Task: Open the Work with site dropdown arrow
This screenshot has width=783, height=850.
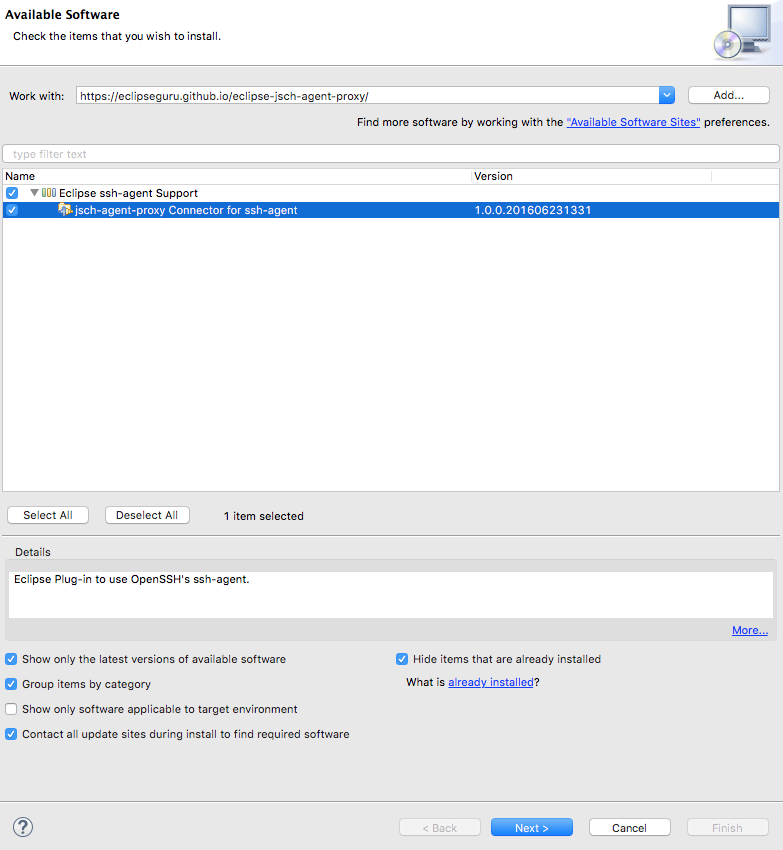Action: tap(667, 95)
